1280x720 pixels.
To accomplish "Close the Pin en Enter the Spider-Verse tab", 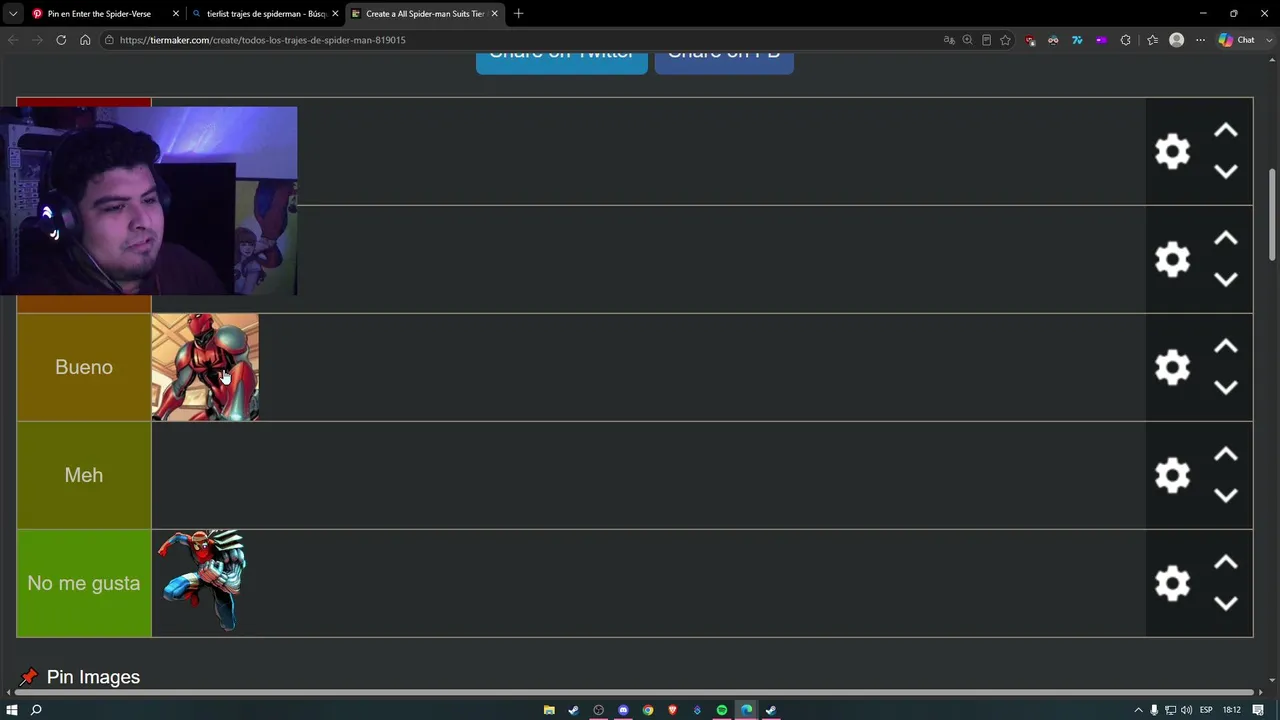I will pyautogui.click(x=176, y=14).
